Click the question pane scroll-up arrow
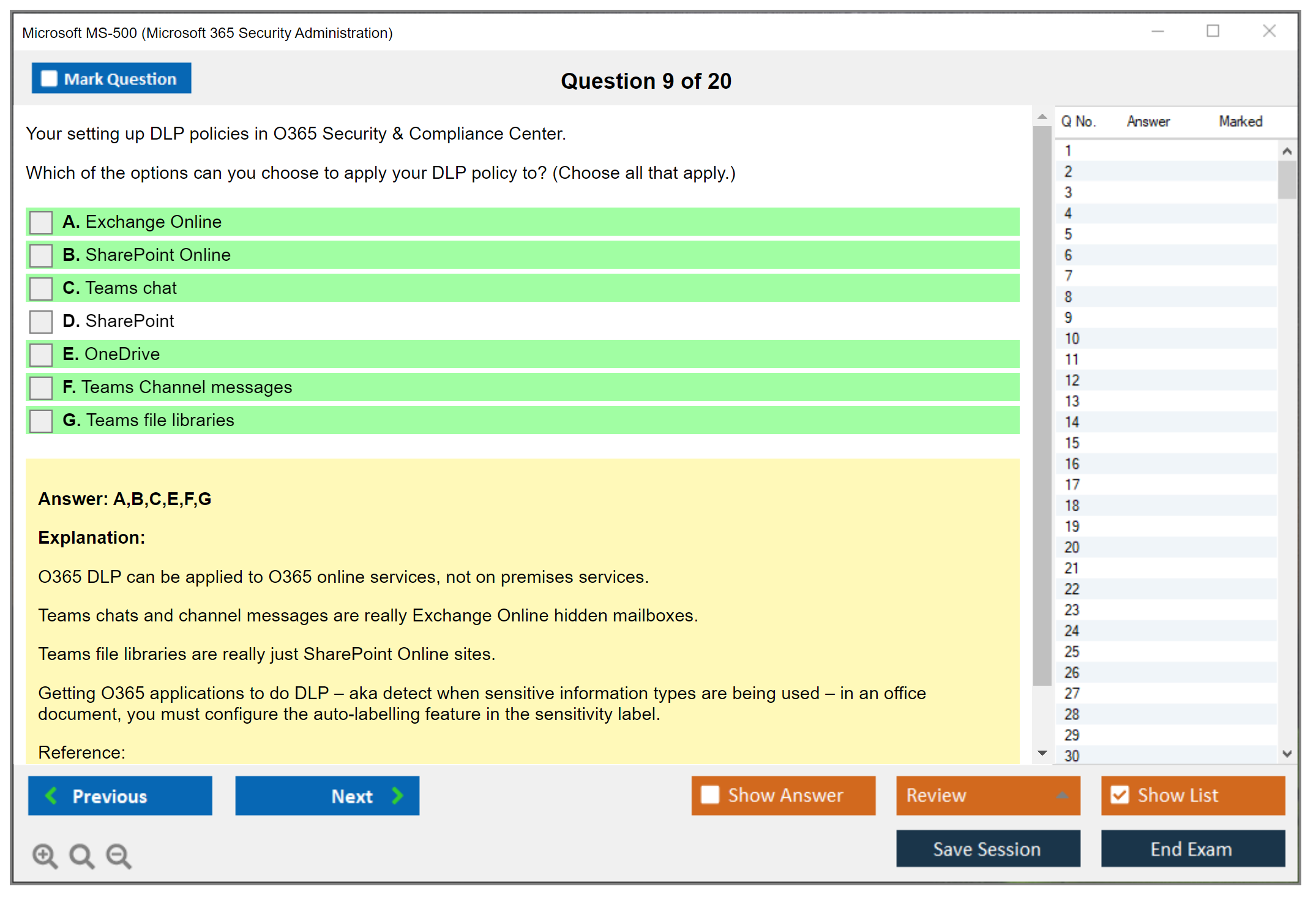Screen dimensions: 1316x900 coord(1042,116)
